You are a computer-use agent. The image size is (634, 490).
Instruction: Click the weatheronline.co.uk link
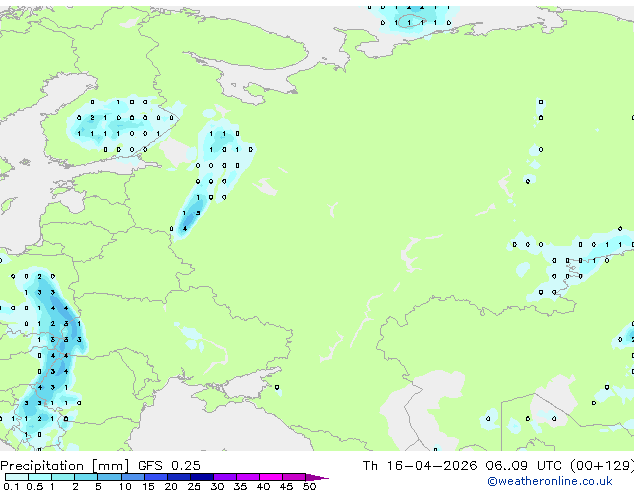click(x=550, y=481)
